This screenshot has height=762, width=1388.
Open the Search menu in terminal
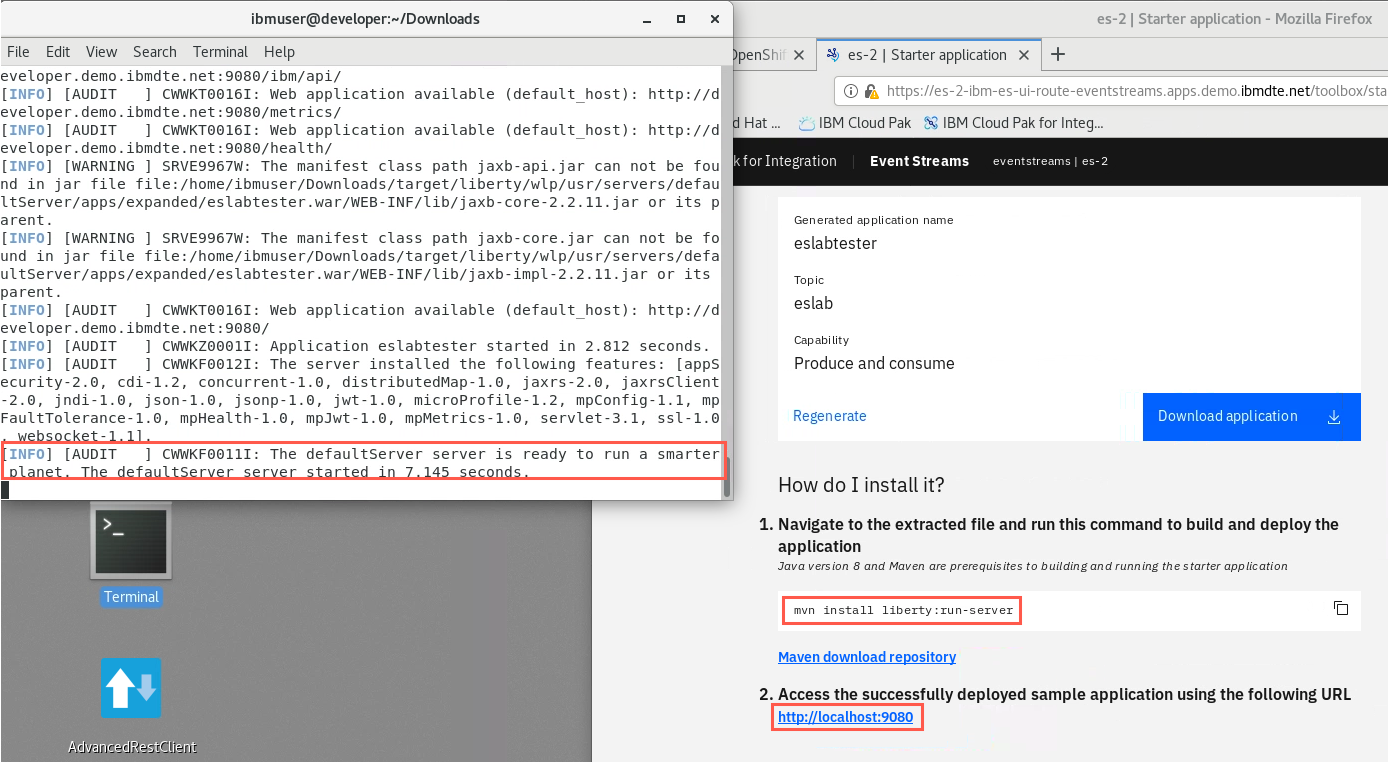coord(155,52)
